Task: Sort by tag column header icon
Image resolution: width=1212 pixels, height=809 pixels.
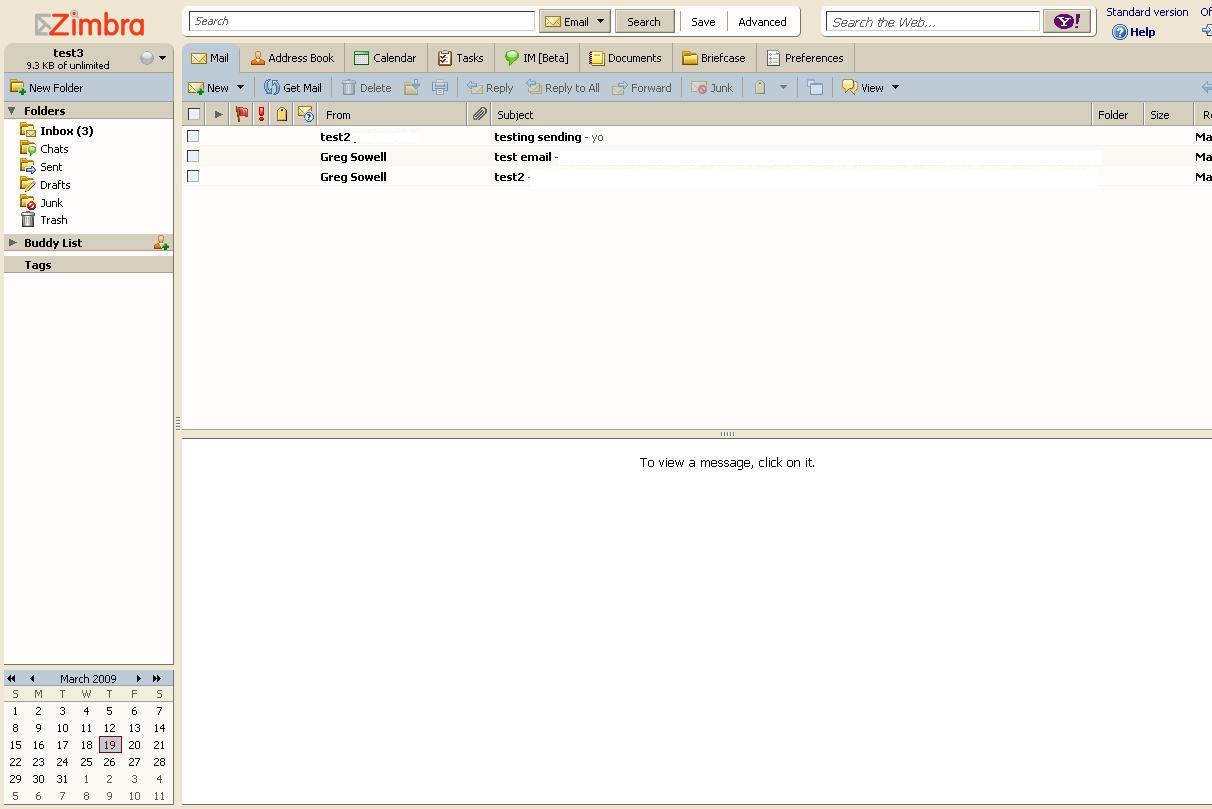Action: (x=282, y=115)
